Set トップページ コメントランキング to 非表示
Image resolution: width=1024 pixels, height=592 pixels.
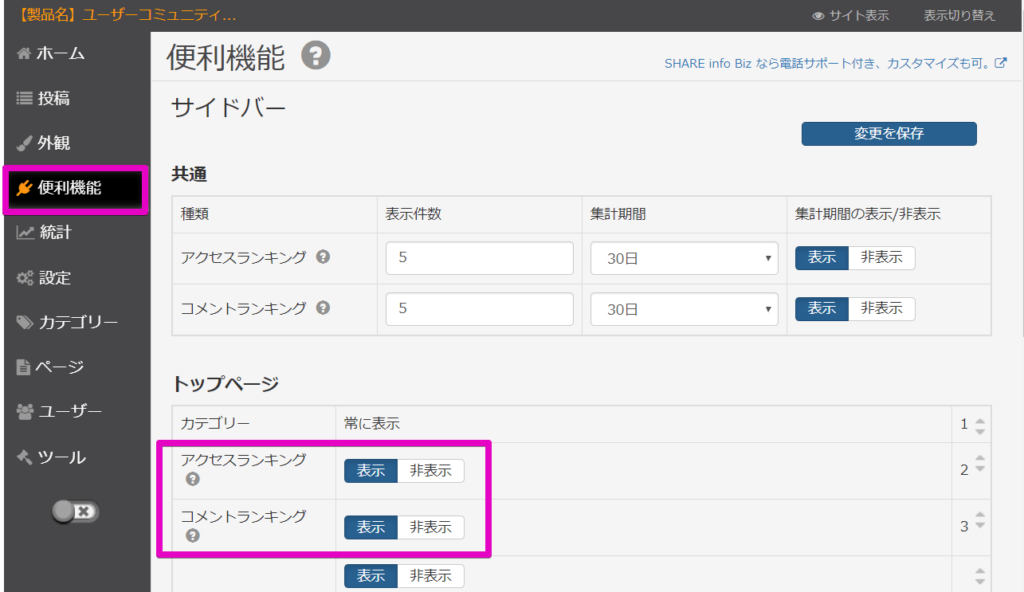[x=430, y=527]
